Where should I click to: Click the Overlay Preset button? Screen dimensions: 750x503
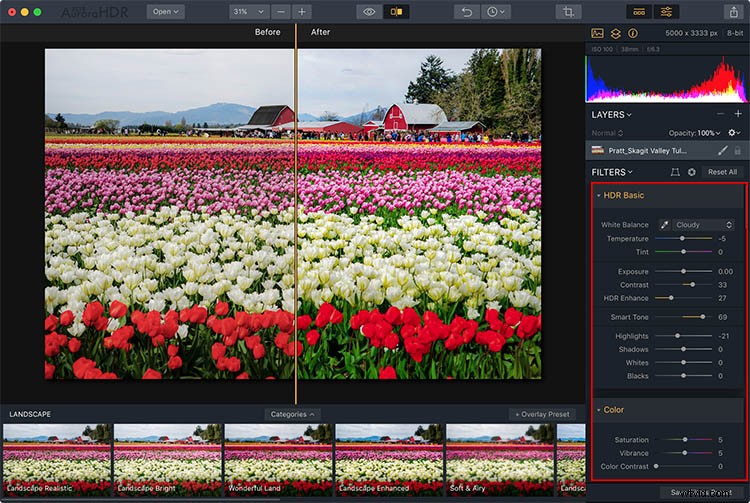542,415
